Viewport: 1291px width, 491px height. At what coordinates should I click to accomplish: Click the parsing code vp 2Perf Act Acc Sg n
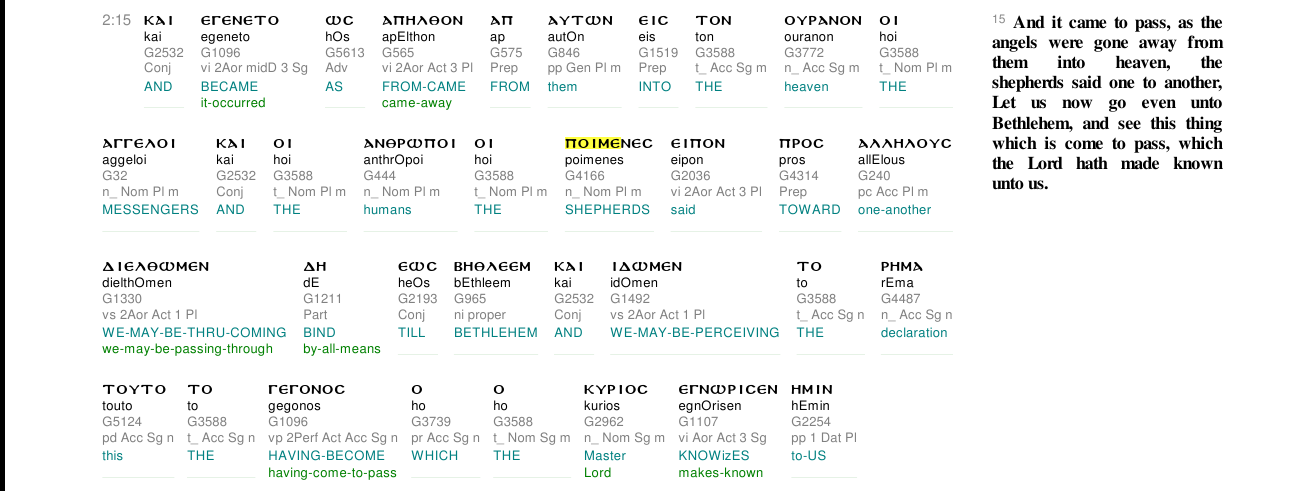(x=333, y=438)
